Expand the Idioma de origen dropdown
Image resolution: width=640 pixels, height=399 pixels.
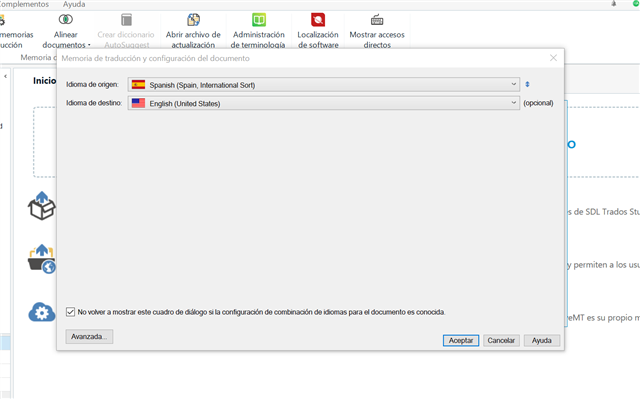click(x=513, y=84)
